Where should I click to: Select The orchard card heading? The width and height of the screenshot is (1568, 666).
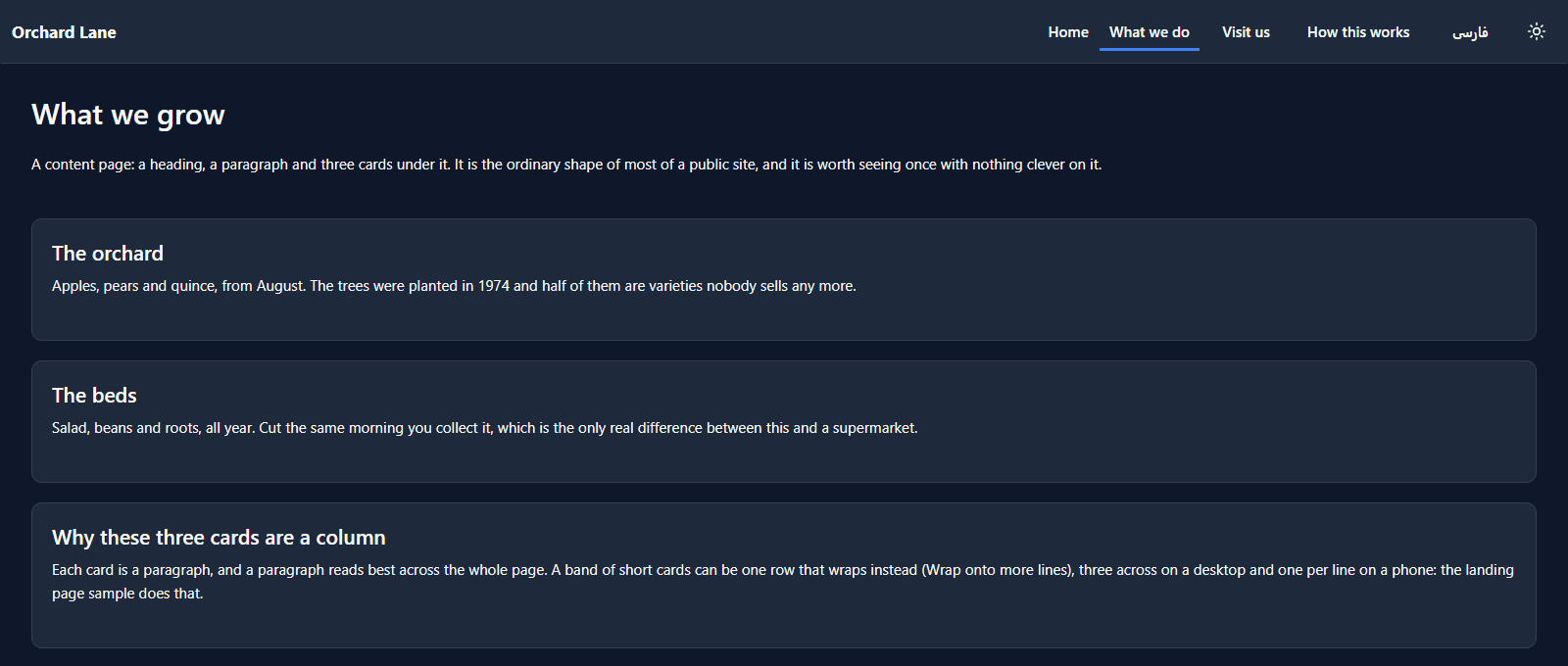click(x=108, y=254)
